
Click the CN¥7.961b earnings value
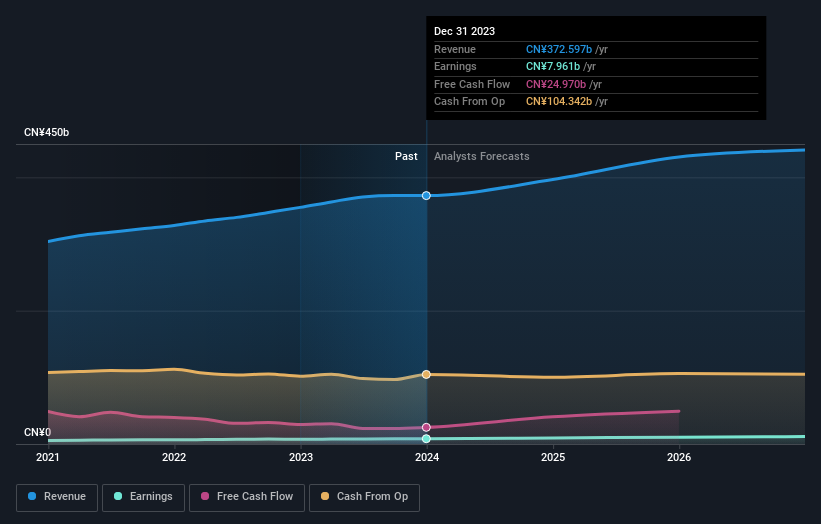(x=553, y=66)
